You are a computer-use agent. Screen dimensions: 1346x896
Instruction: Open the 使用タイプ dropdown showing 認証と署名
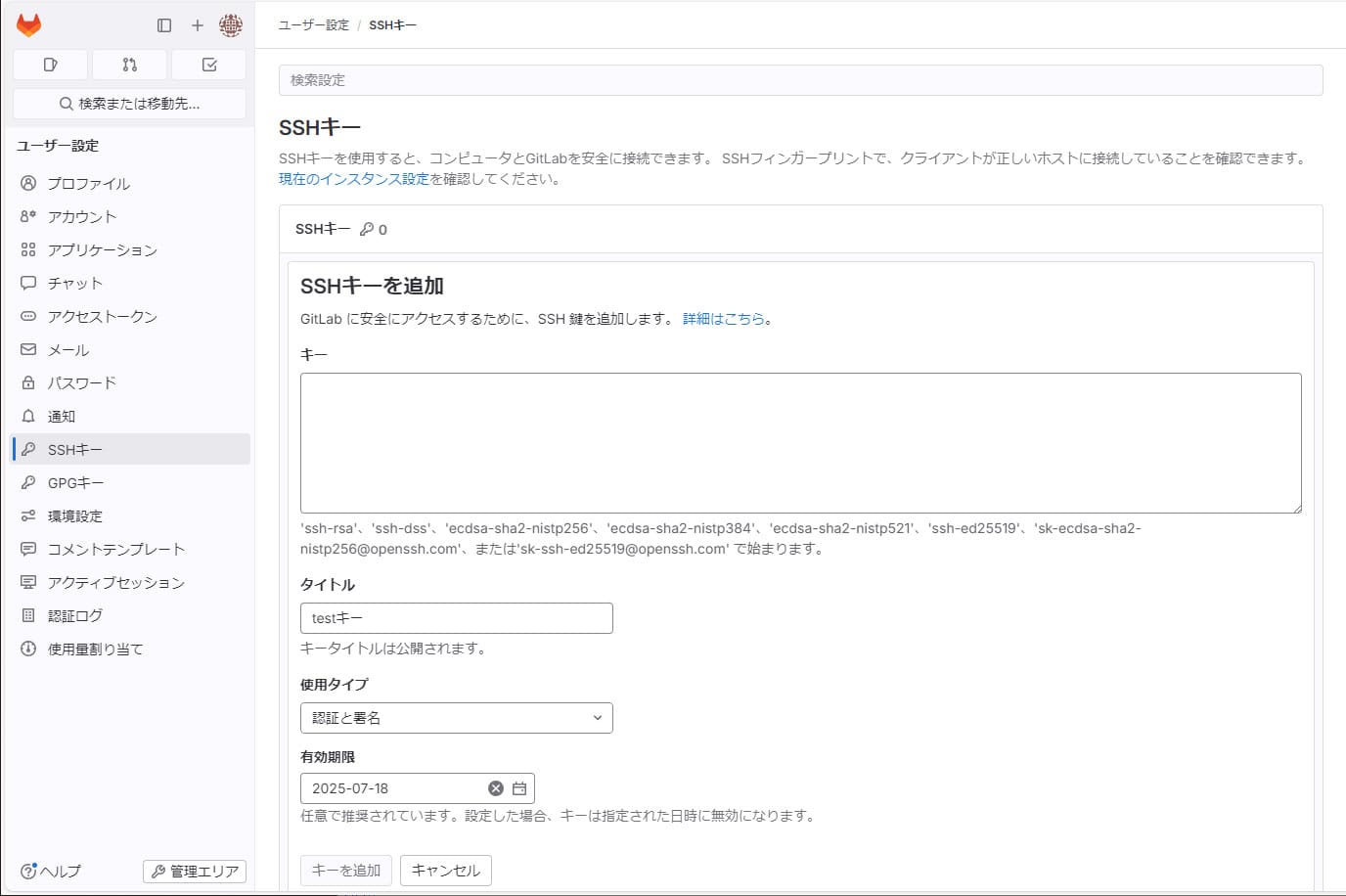[x=455, y=717]
